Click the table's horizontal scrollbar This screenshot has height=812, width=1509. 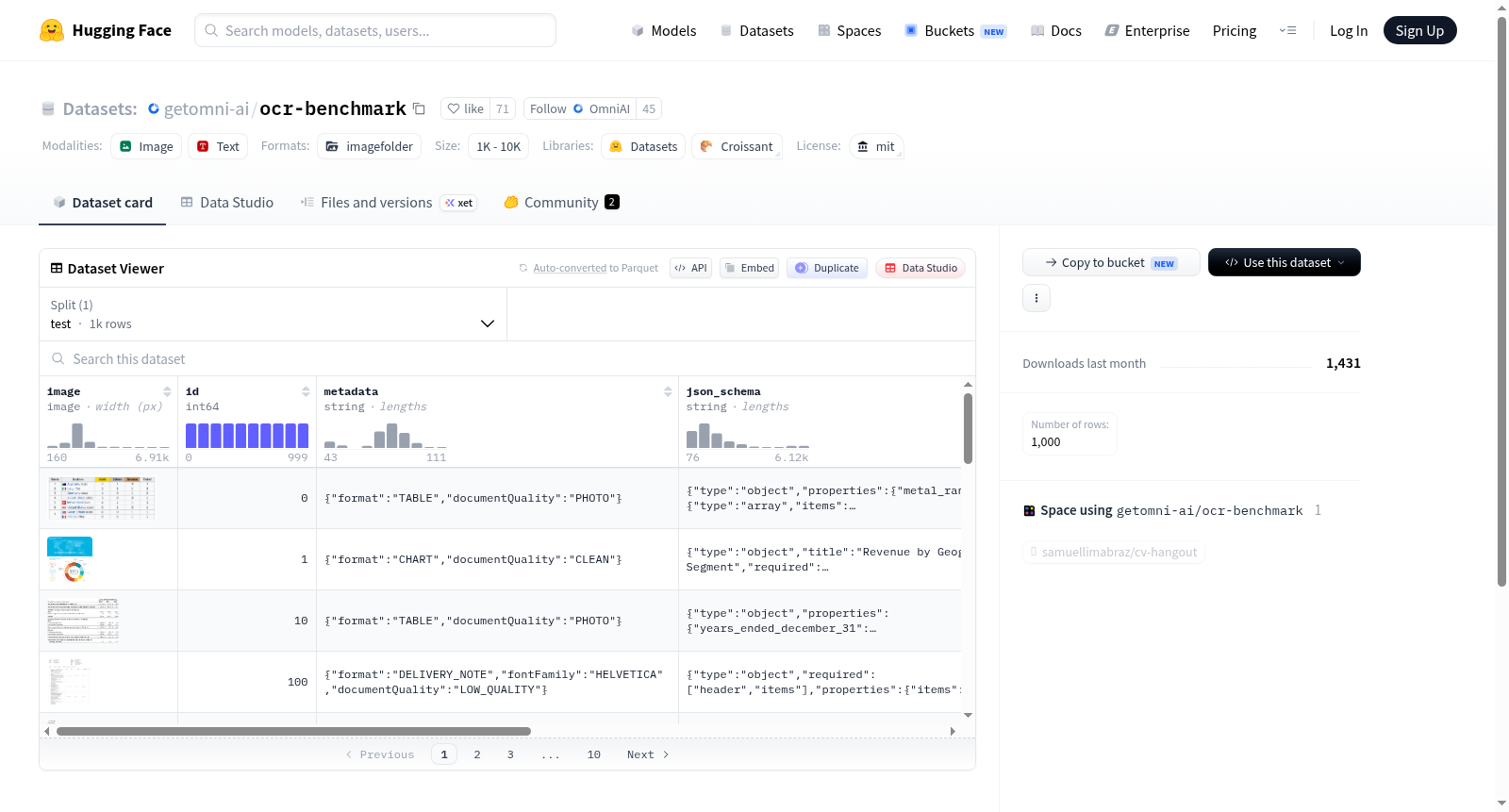tap(293, 731)
